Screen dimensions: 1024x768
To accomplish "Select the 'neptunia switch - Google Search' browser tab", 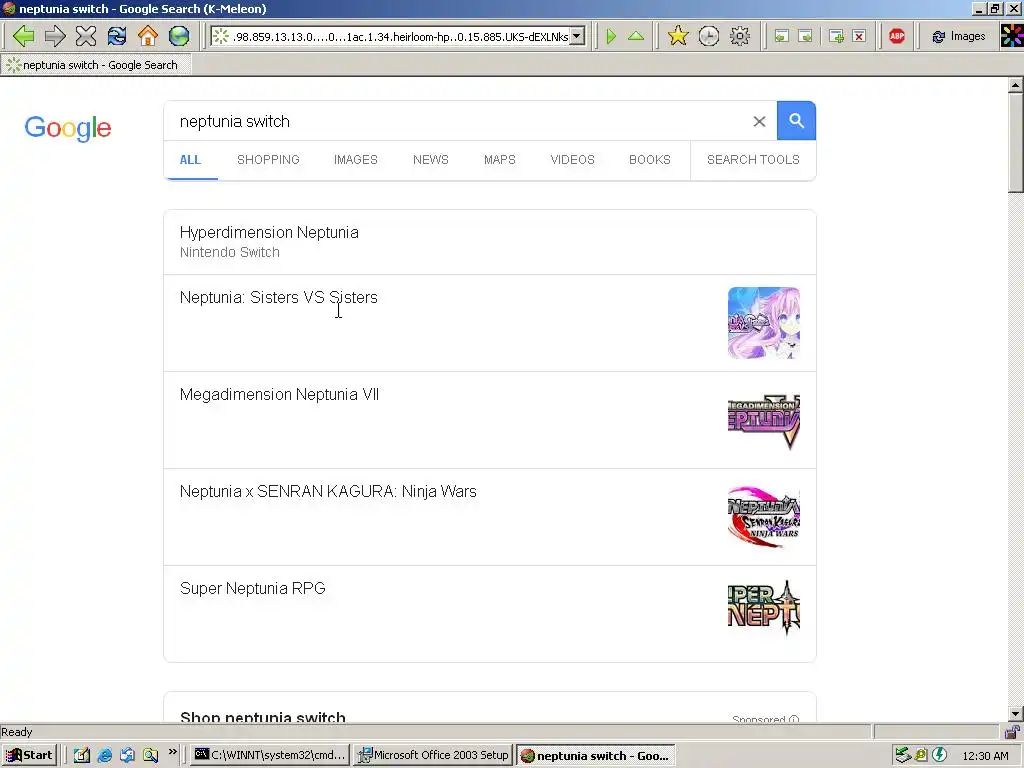I will (96, 65).
